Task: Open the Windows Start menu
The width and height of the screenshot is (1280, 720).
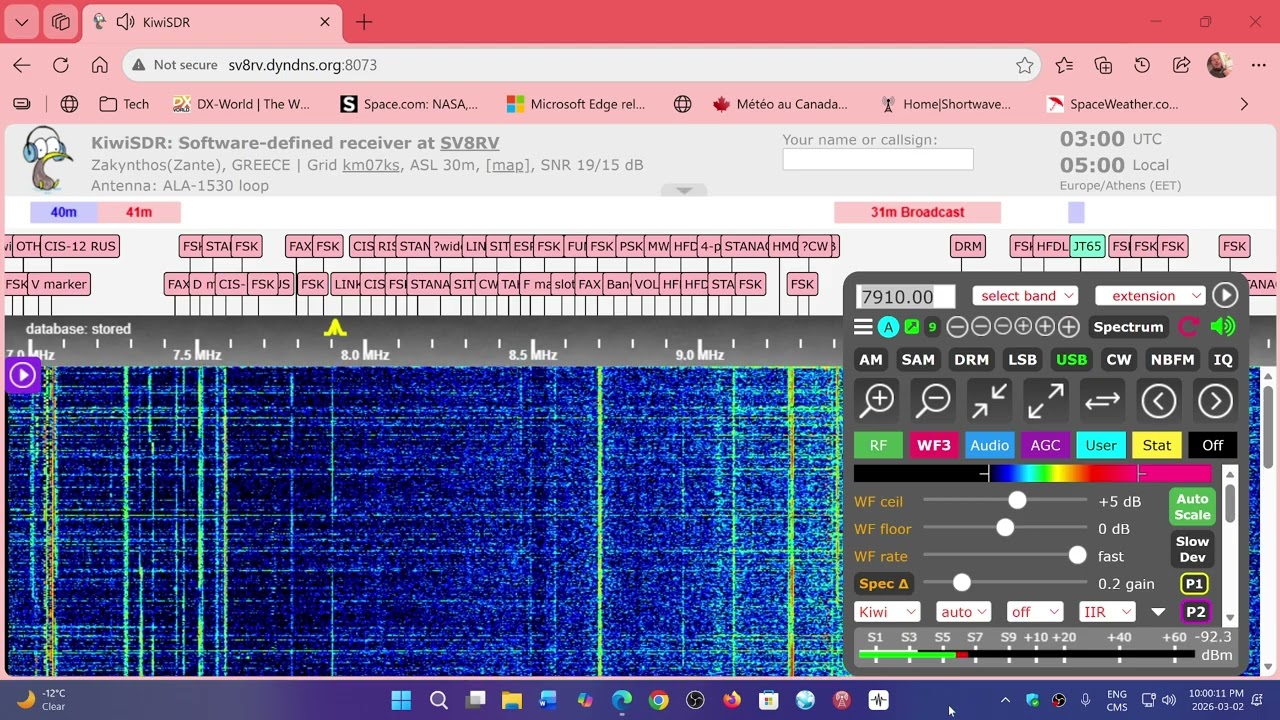Action: (401, 700)
